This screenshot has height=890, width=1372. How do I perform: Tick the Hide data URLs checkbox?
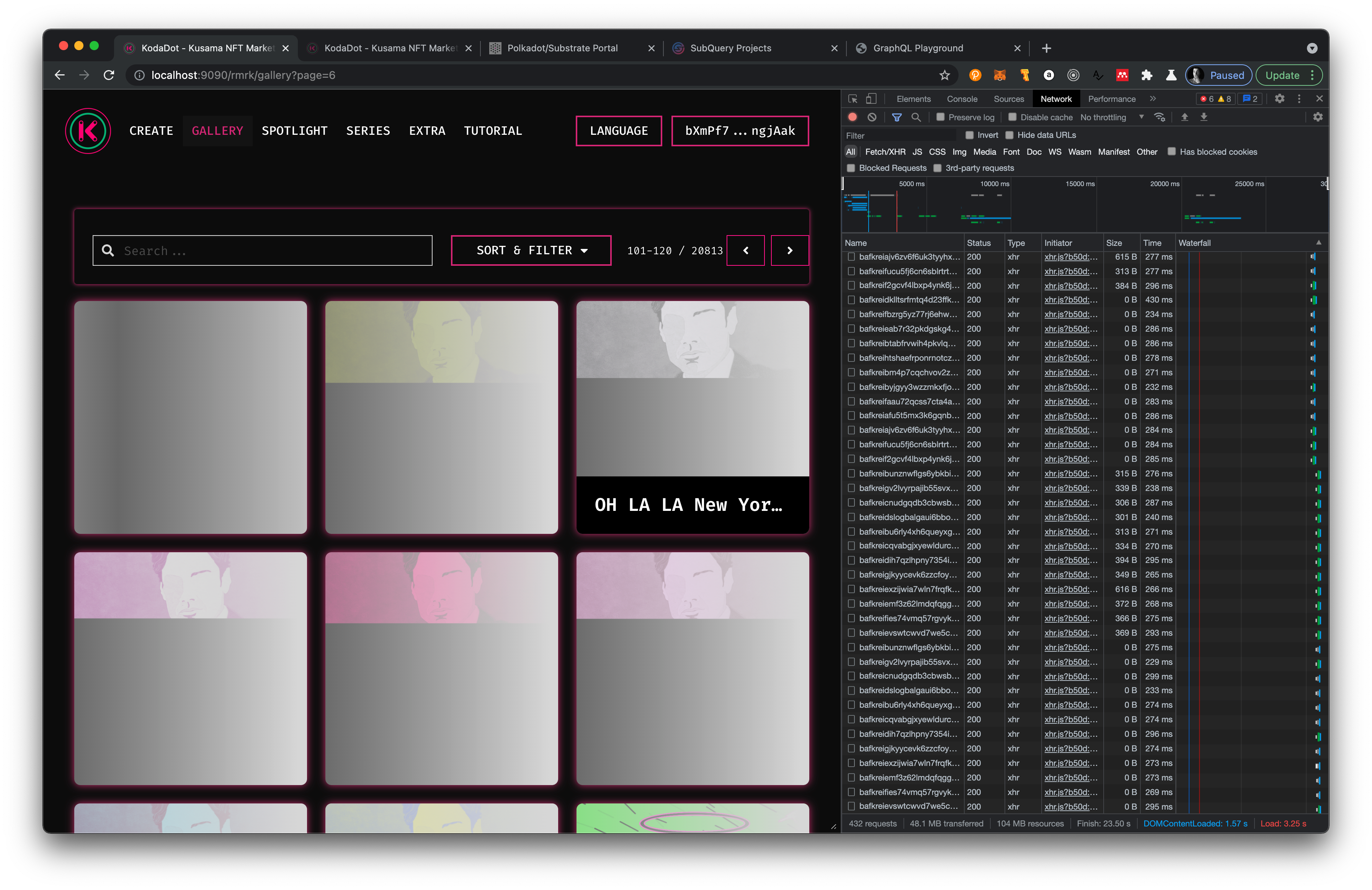(x=1009, y=135)
